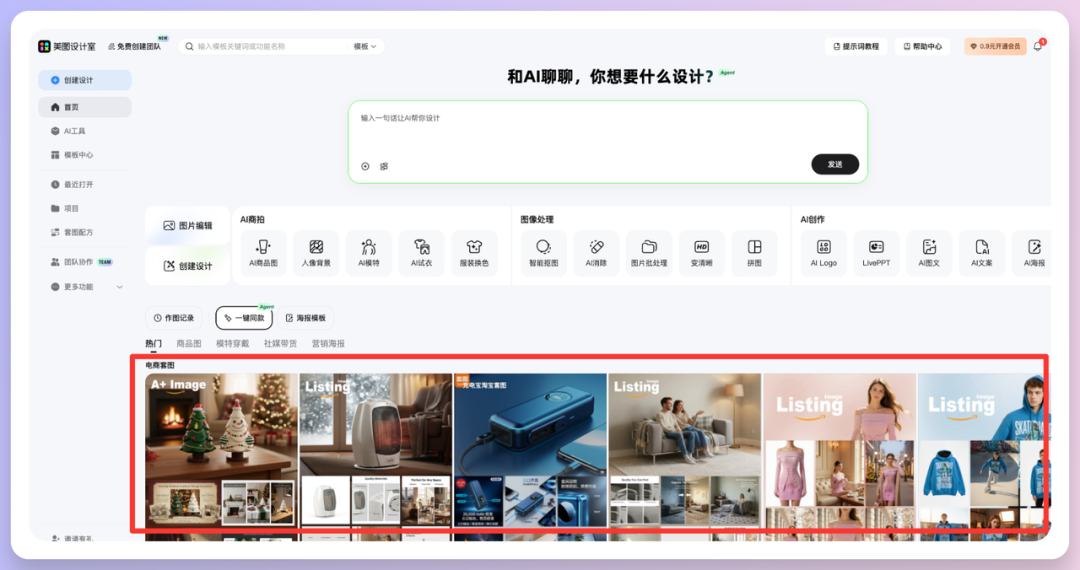Viewport: 1080px width, 570px height.
Task: Click the notification bell icon
Action: click(1037, 46)
